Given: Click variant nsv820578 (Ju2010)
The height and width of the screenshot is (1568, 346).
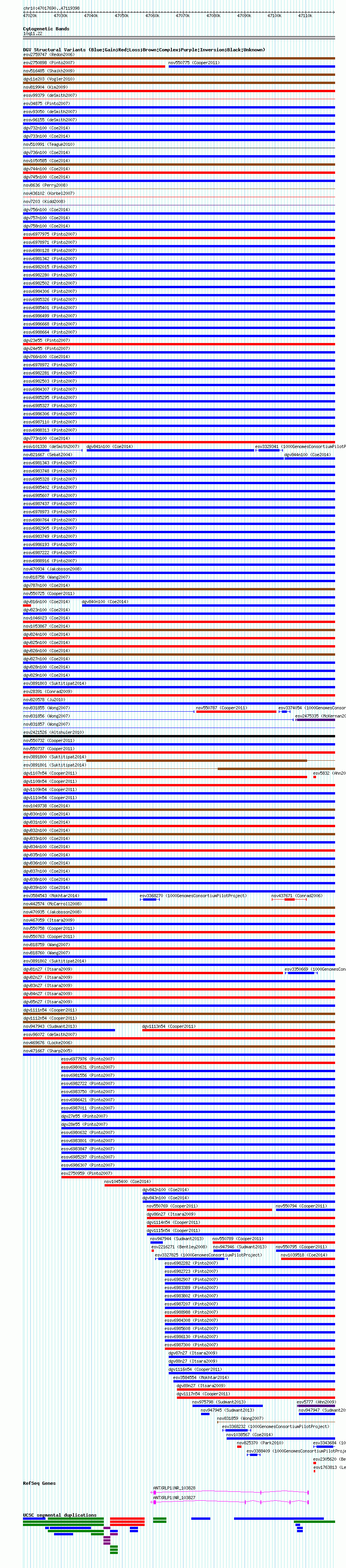Looking at the screenshot, I should (x=44, y=700).
